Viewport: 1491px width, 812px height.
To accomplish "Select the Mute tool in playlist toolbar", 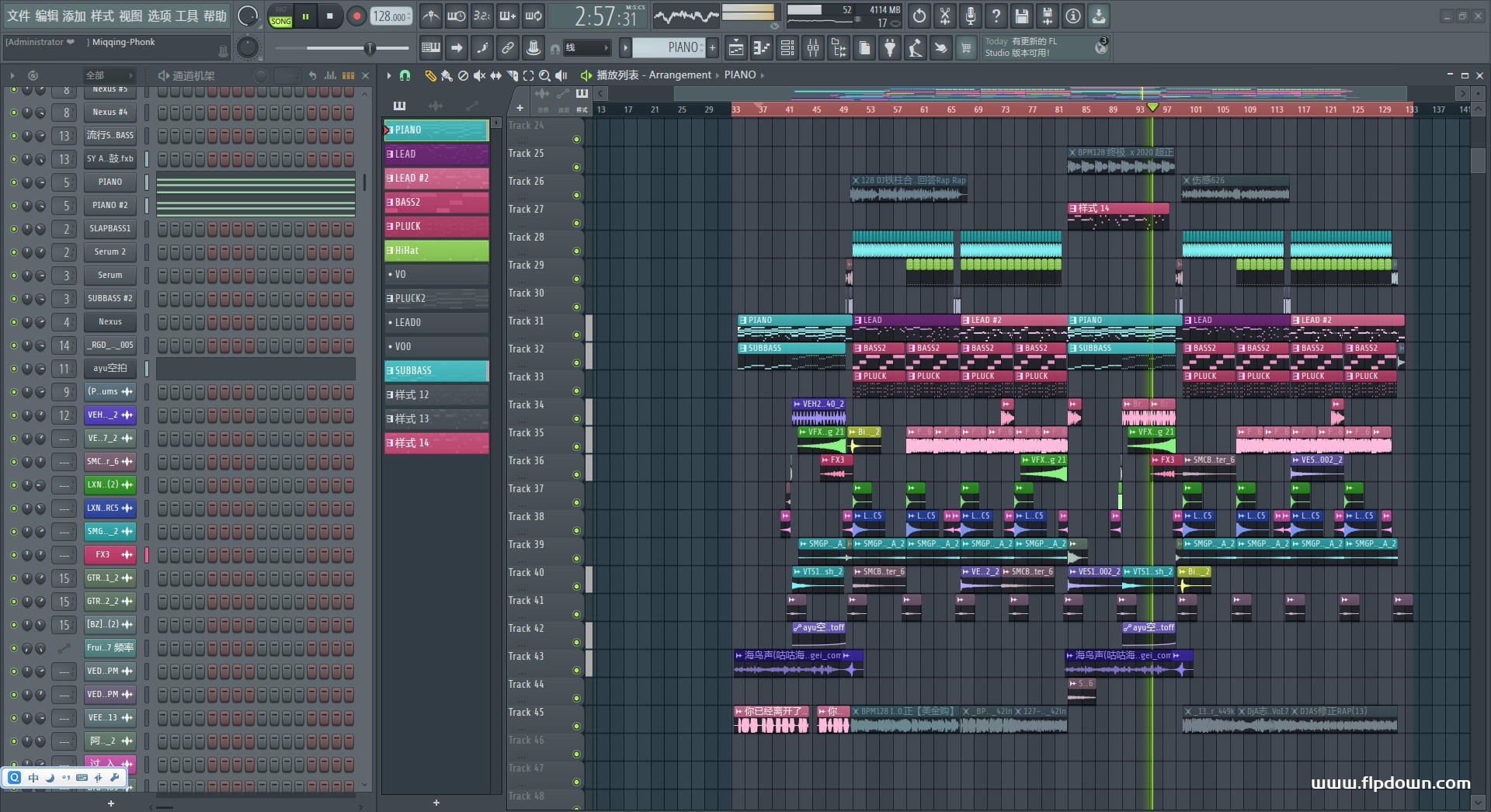I will click(x=479, y=75).
